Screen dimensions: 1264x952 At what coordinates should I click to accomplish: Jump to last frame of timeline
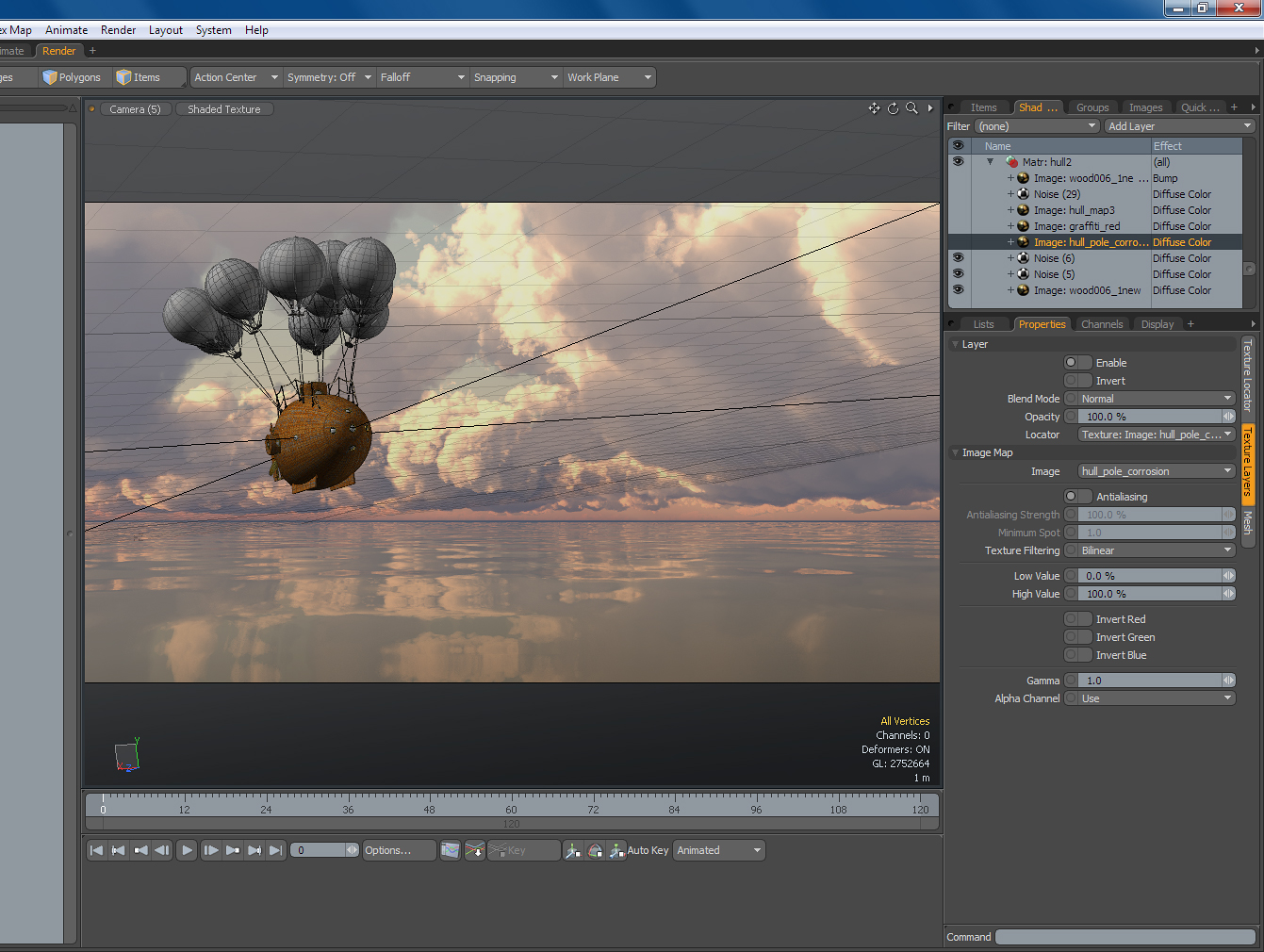click(x=275, y=850)
